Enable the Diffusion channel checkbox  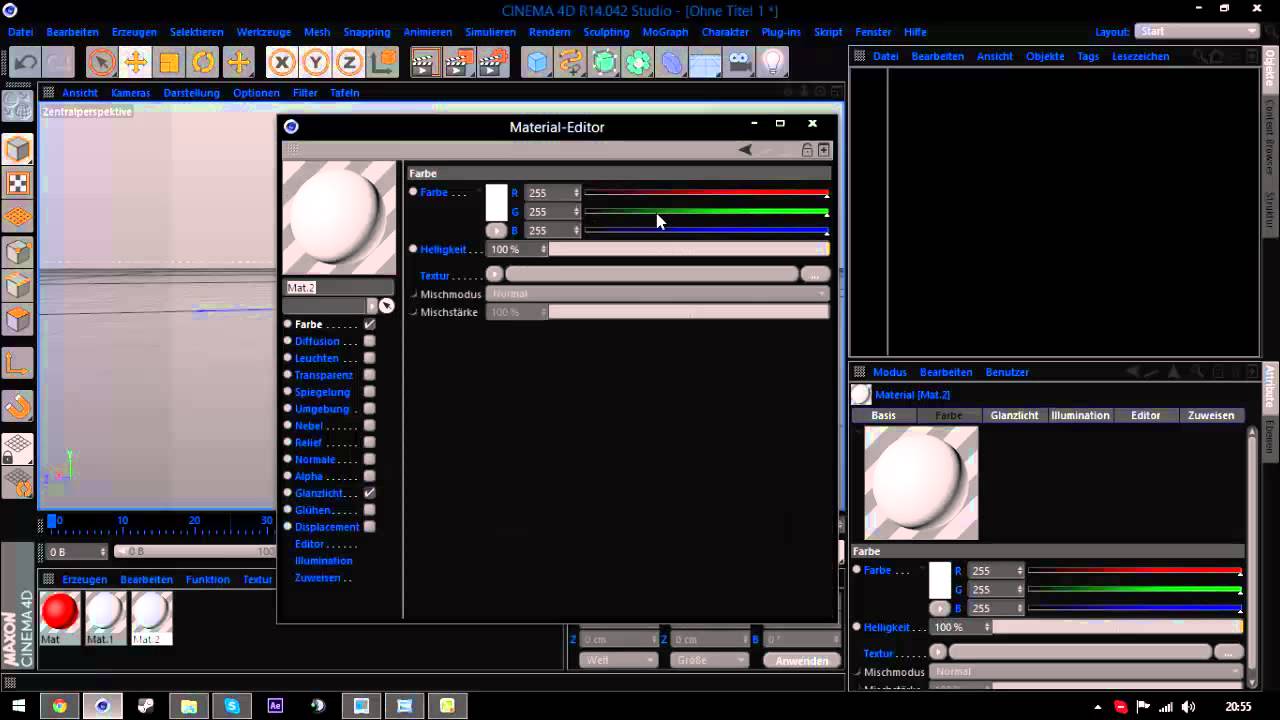click(x=370, y=341)
